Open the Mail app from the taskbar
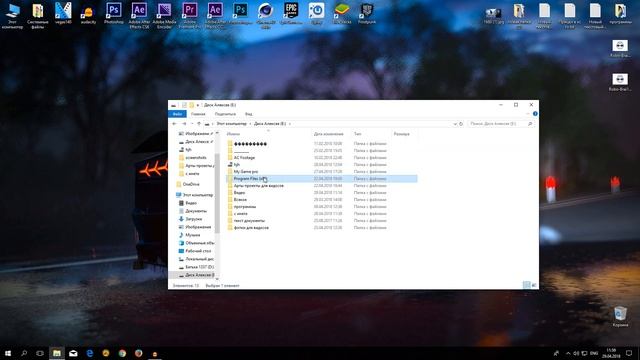 pyautogui.click(x=73, y=353)
